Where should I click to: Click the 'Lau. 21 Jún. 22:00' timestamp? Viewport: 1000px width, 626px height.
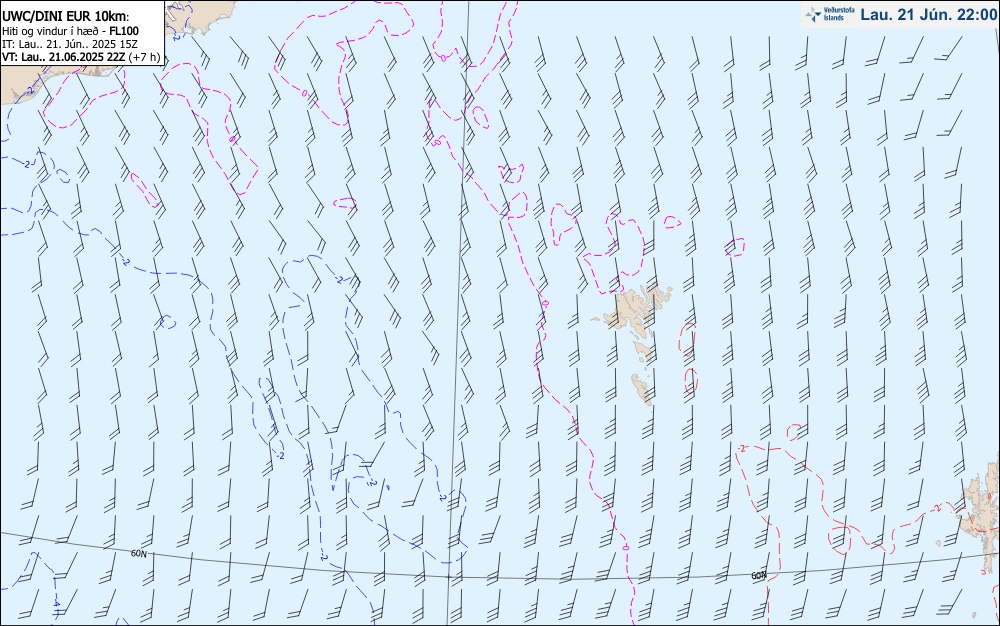pyautogui.click(x=929, y=15)
